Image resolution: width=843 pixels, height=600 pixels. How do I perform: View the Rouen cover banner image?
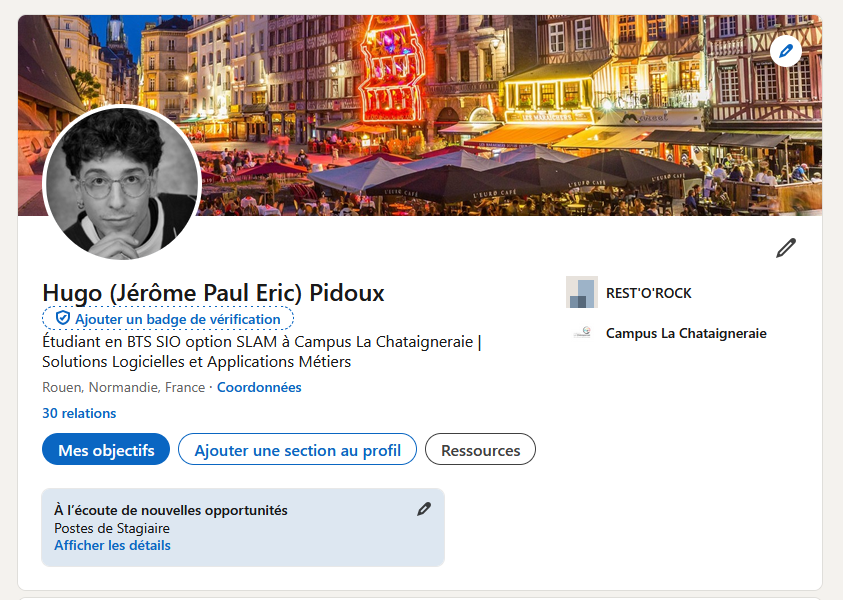point(500,110)
